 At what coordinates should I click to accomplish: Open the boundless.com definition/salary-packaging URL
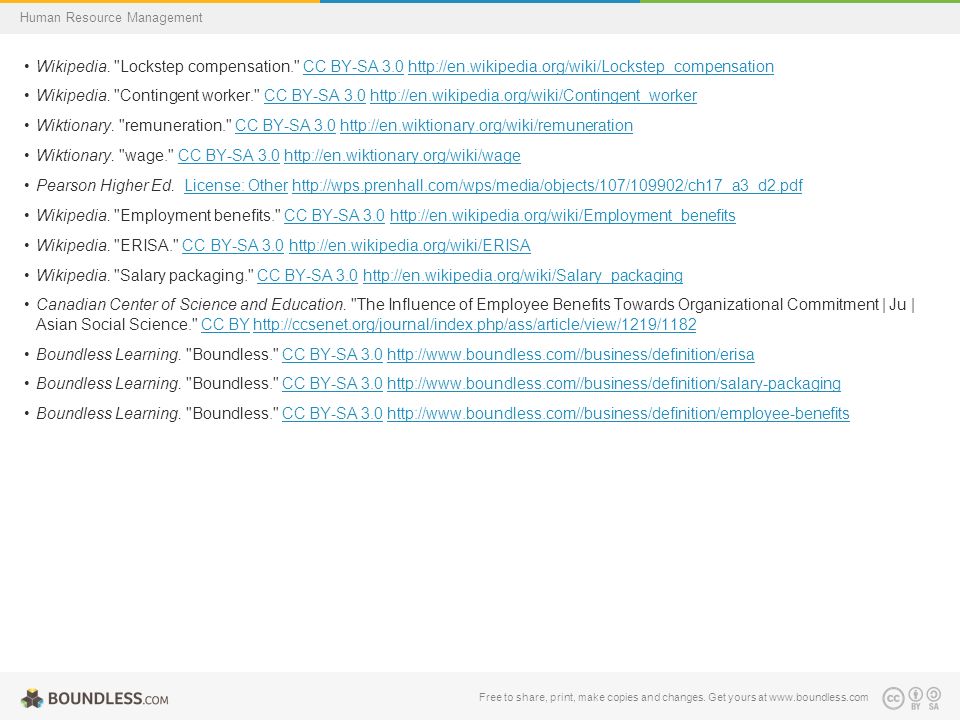[x=614, y=383]
